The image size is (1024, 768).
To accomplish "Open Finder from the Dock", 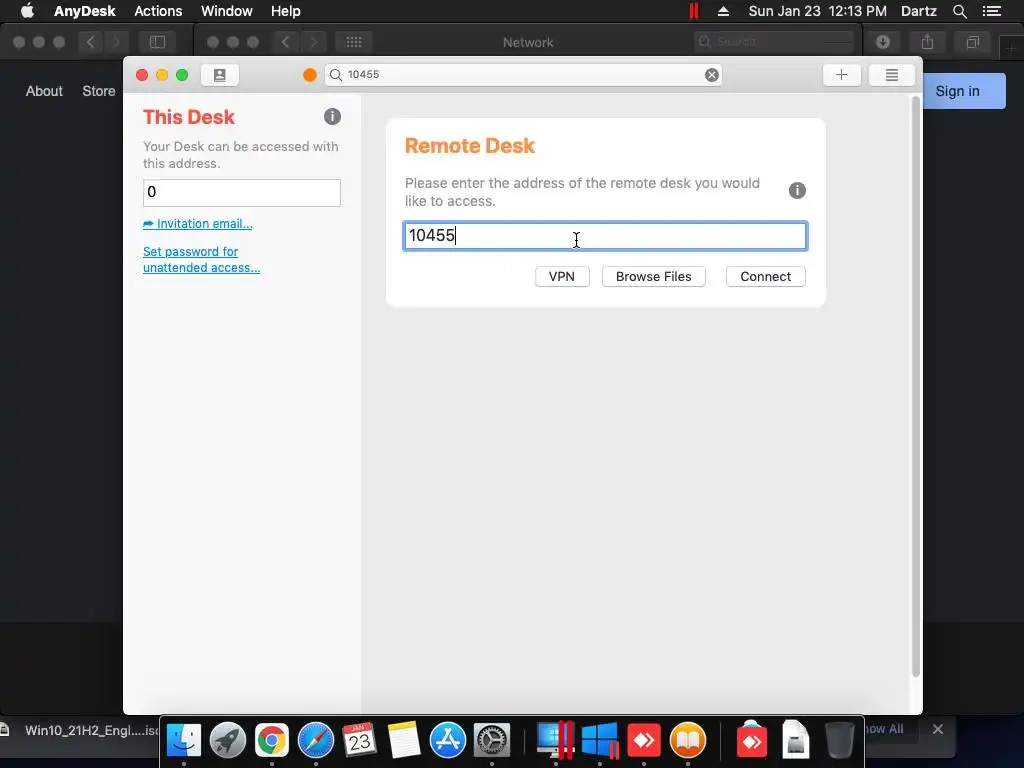I will [184, 741].
